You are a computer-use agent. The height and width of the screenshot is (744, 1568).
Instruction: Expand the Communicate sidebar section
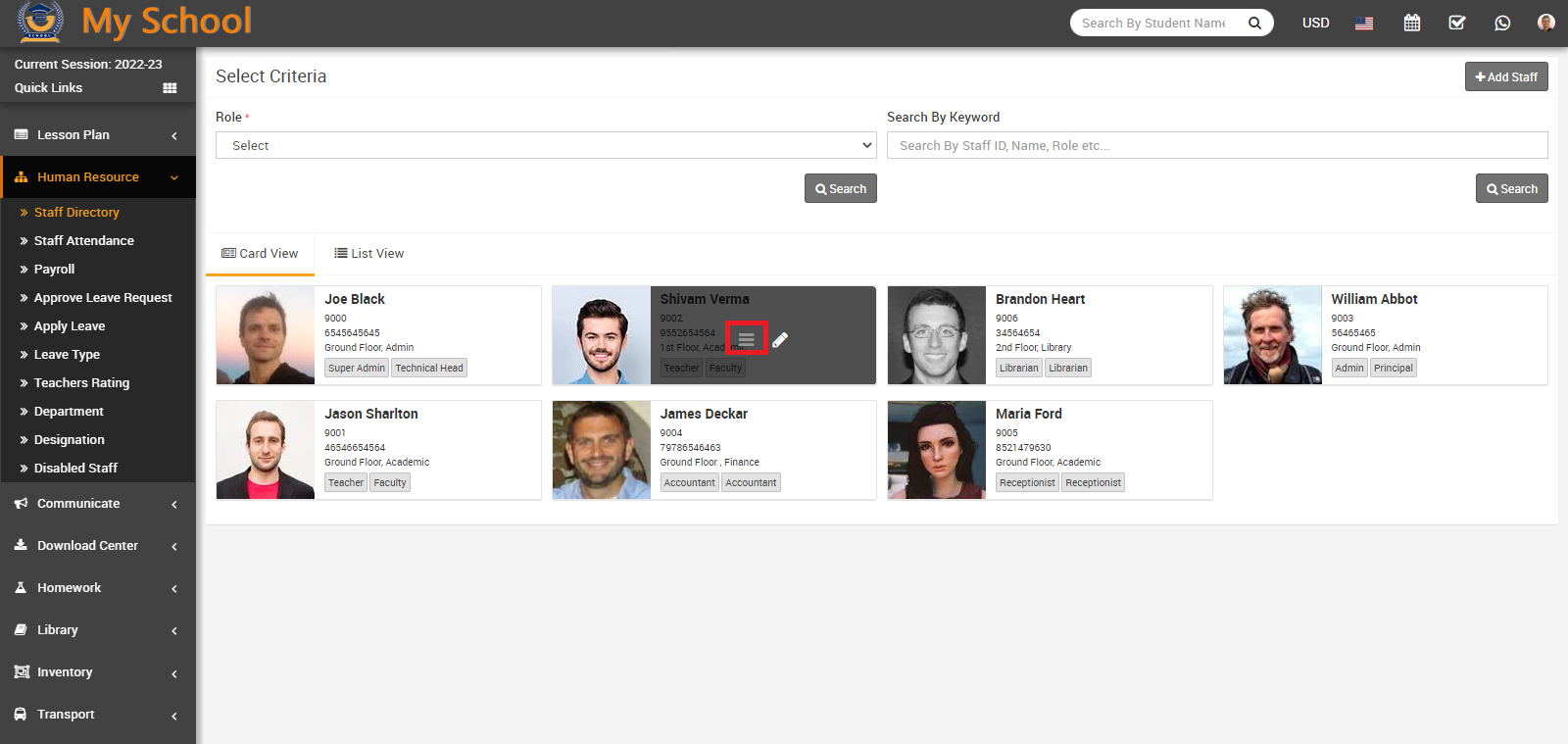pos(98,504)
